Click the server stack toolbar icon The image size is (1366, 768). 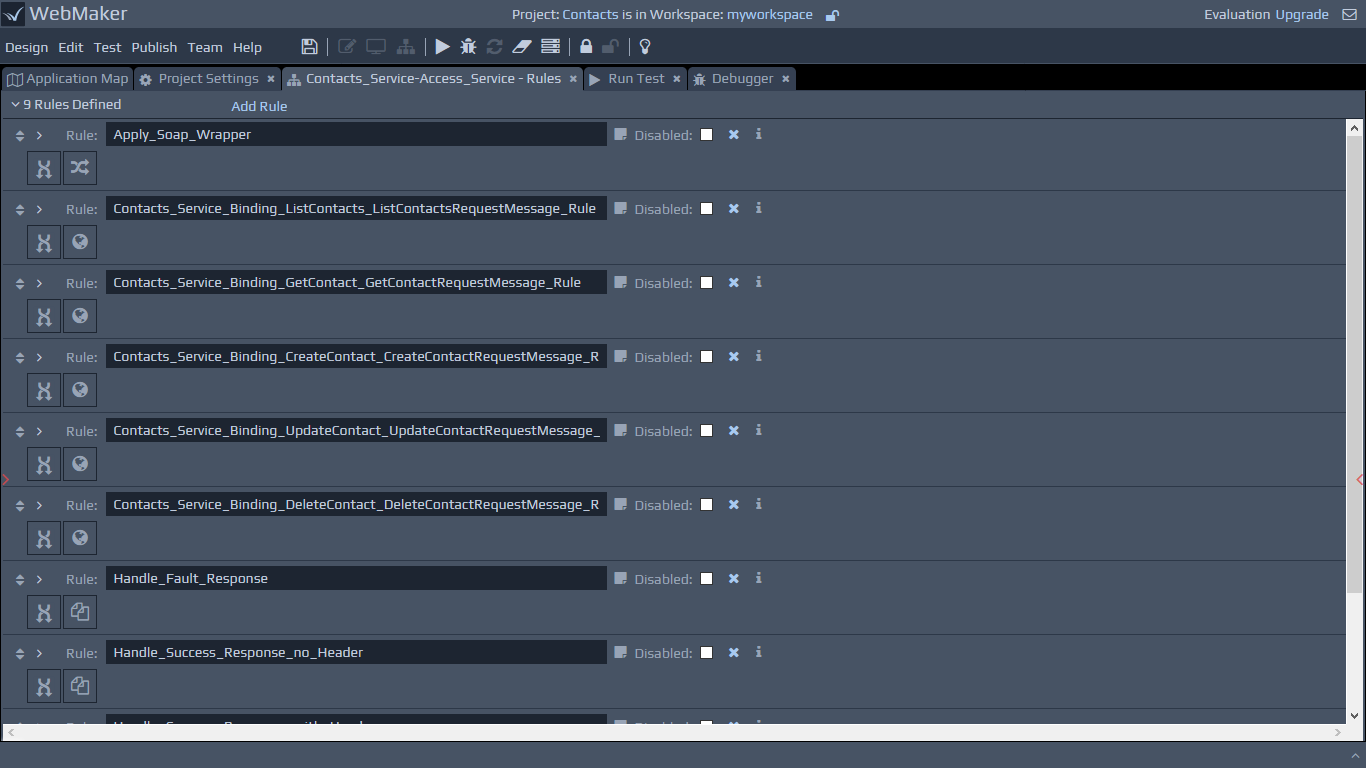coord(550,47)
